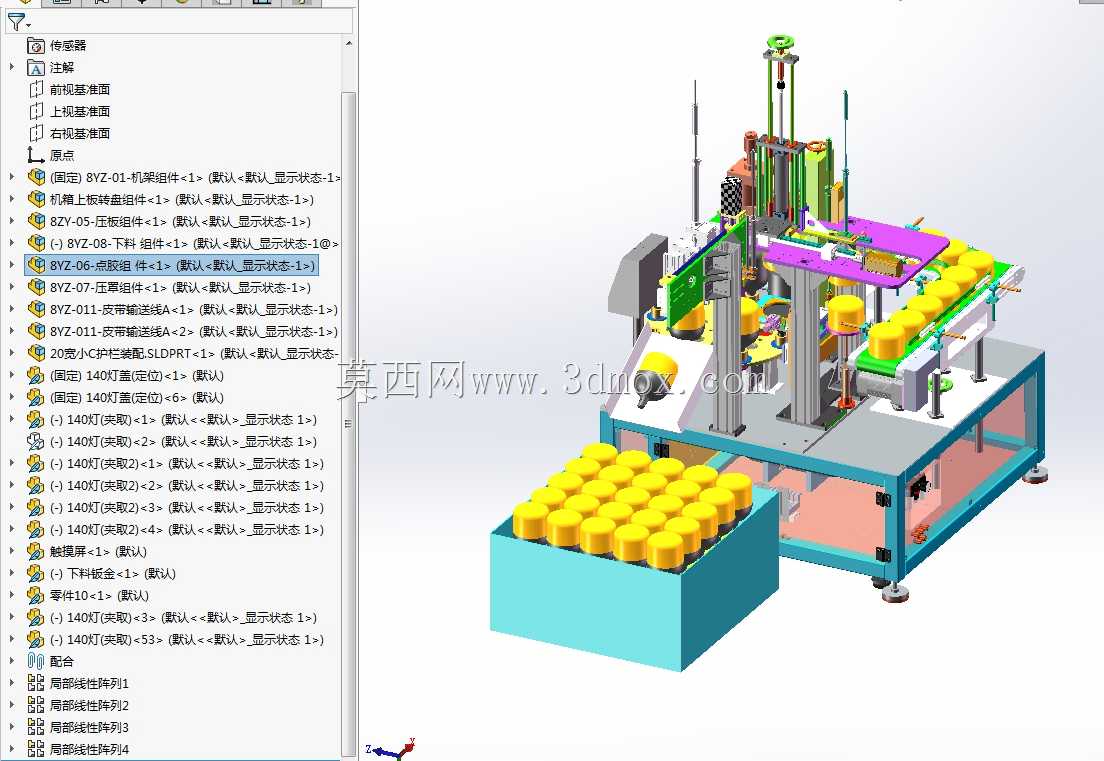Viewport: 1104px width, 761px height.
Task: Expand the 140灯盖(定位)<6> node
Action: point(11,397)
